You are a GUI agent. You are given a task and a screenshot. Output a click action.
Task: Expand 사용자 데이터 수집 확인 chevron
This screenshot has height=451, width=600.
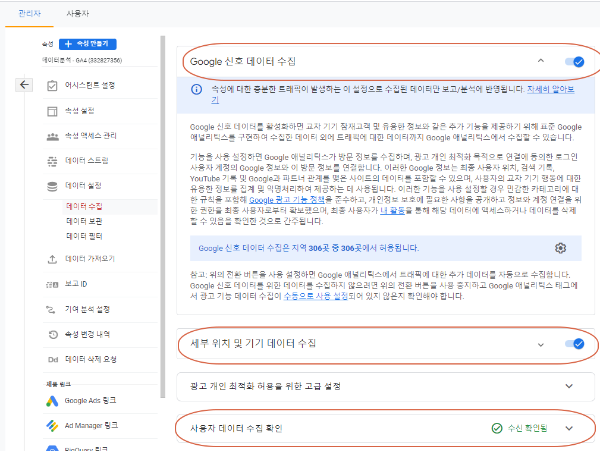click(569, 428)
